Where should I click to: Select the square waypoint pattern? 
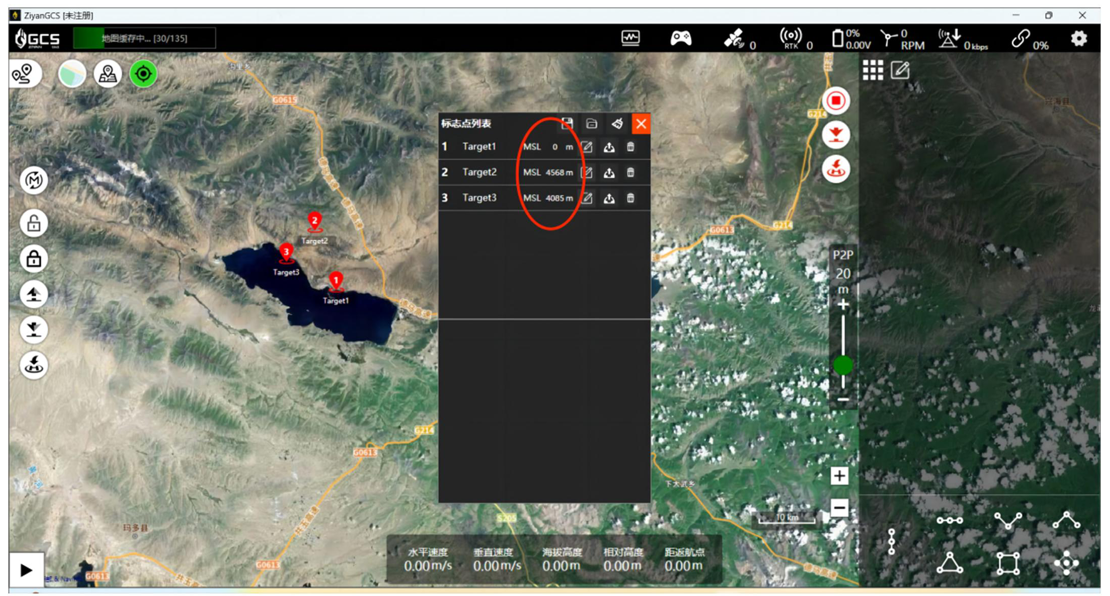1008,563
